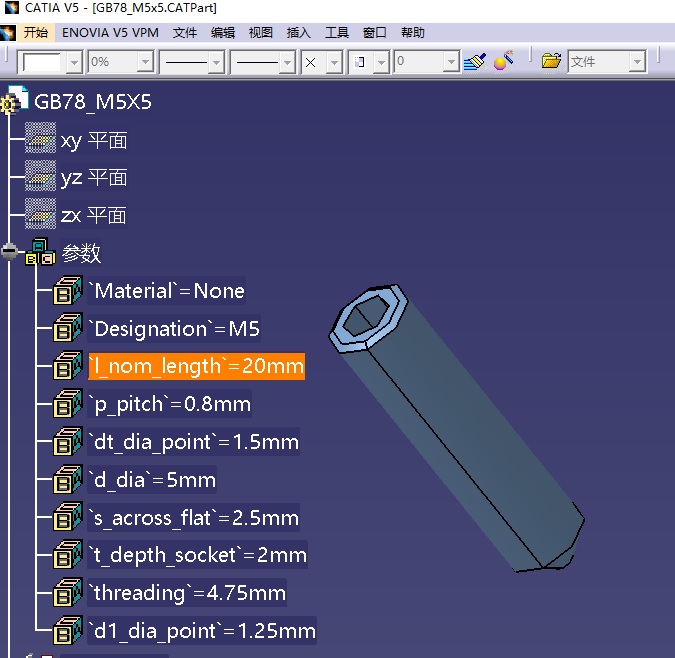The width and height of the screenshot is (675, 658).
Task: Open the rendering style dropdown
Action: click(x=381, y=62)
